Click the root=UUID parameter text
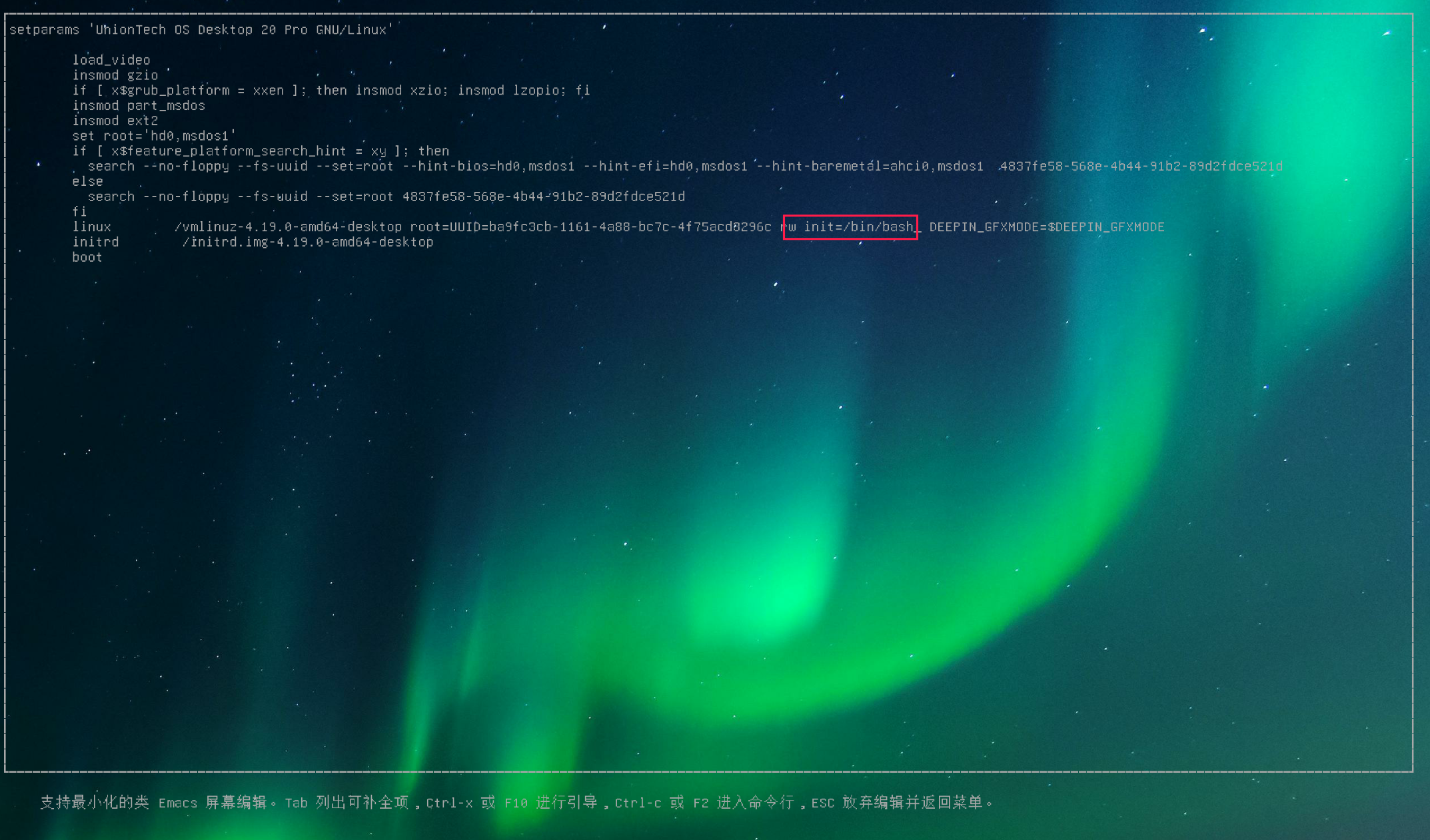 tap(590, 227)
